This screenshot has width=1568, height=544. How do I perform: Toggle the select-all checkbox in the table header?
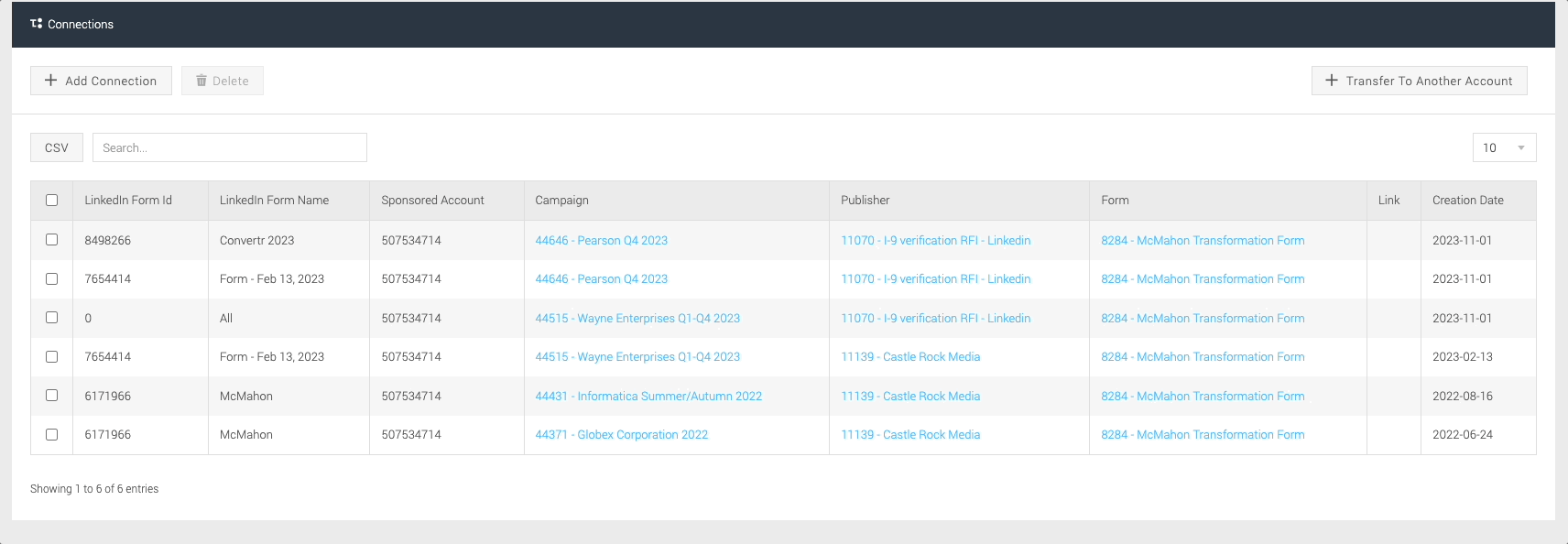(x=51, y=201)
